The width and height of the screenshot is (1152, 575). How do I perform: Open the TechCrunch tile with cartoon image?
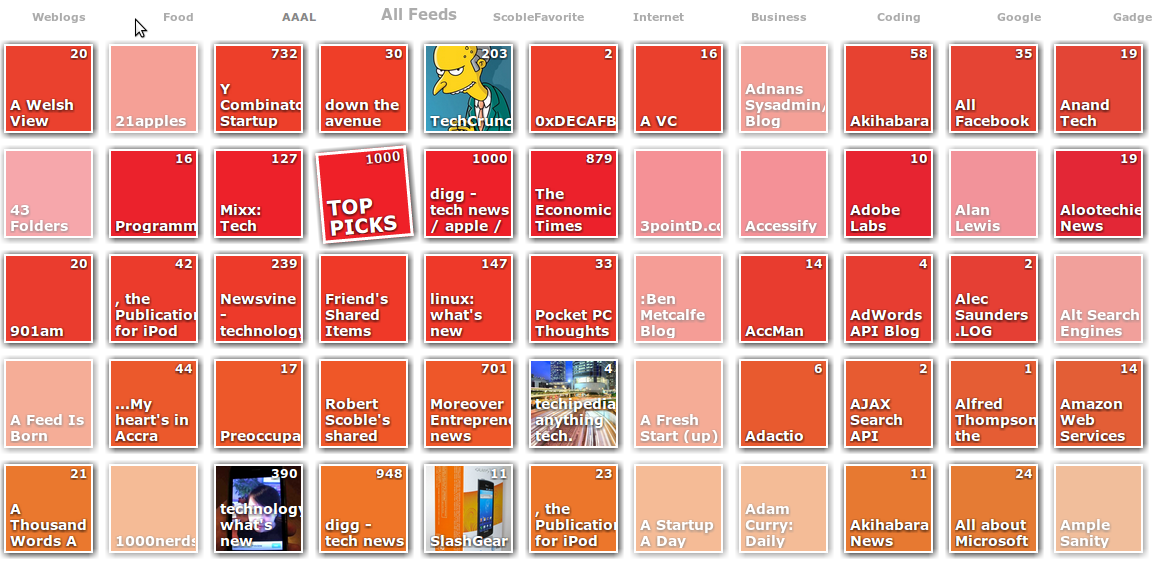point(469,89)
